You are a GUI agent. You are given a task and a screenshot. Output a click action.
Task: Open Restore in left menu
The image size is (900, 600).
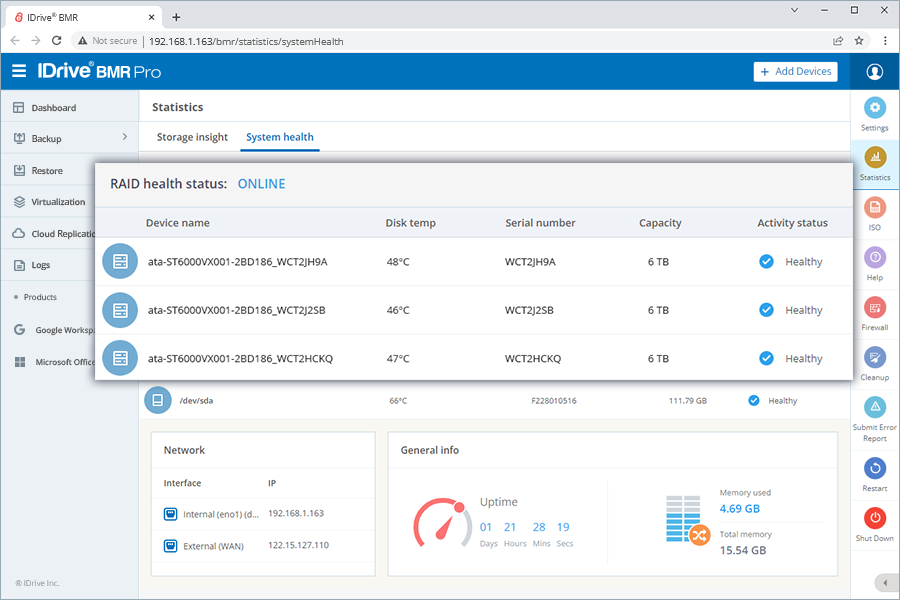(47, 171)
